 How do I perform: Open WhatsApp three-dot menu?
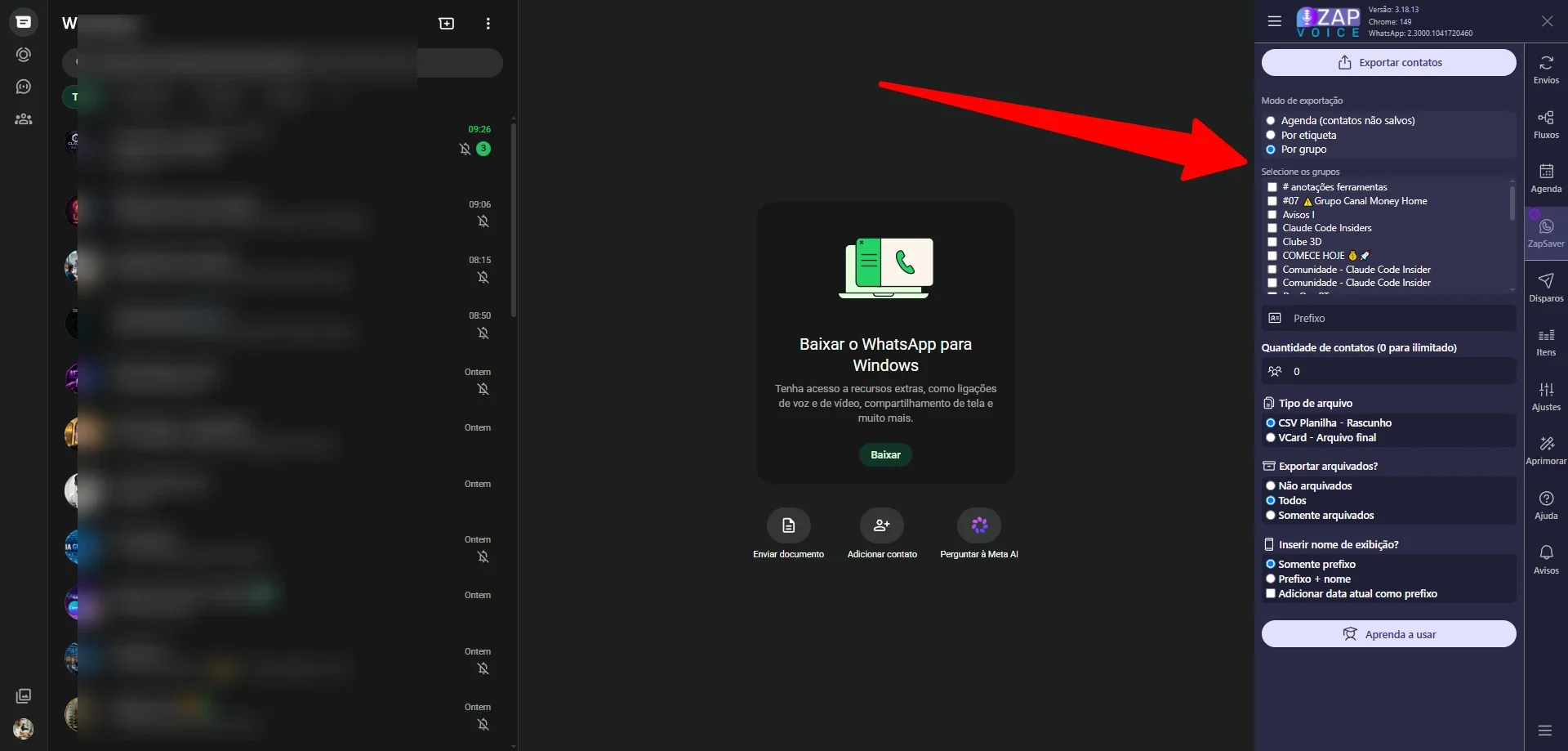[488, 24]
